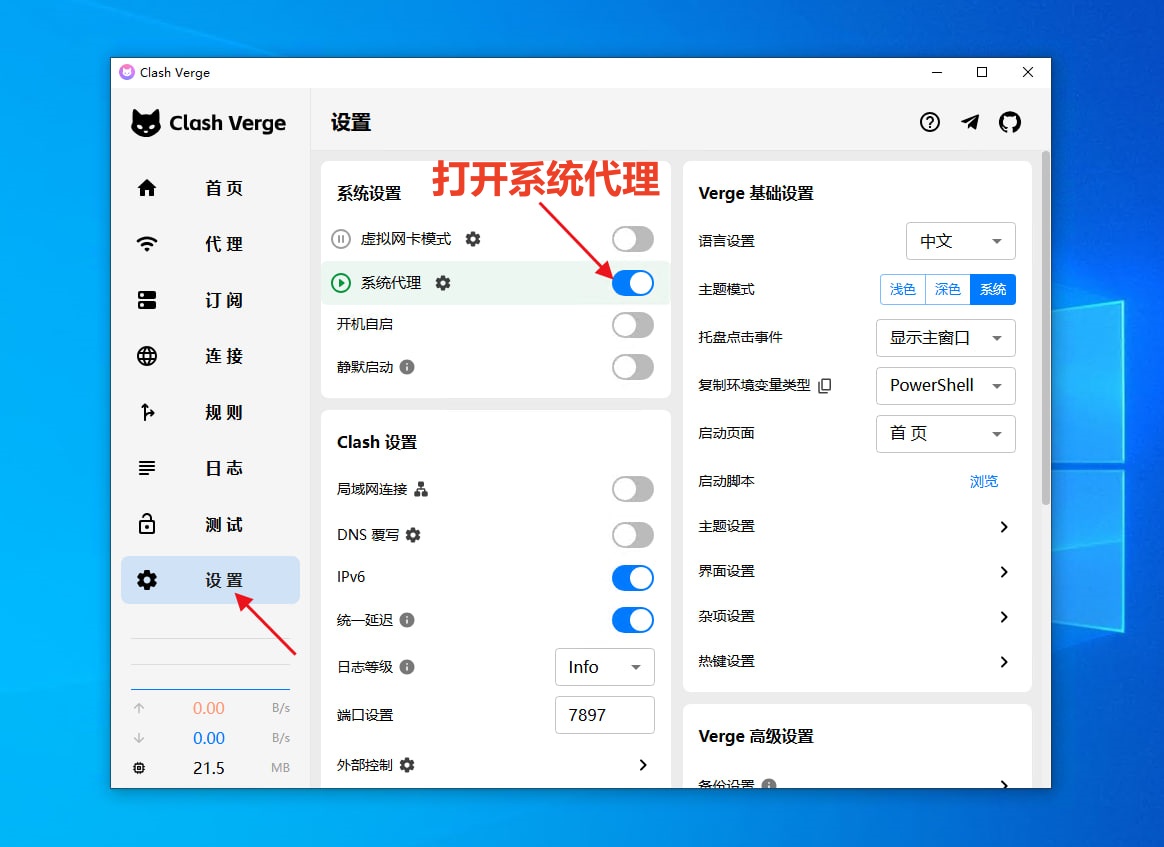Click the 端口设置 field showing 7897
This screenshot has width=1164, height=847.
pos(605,715)
